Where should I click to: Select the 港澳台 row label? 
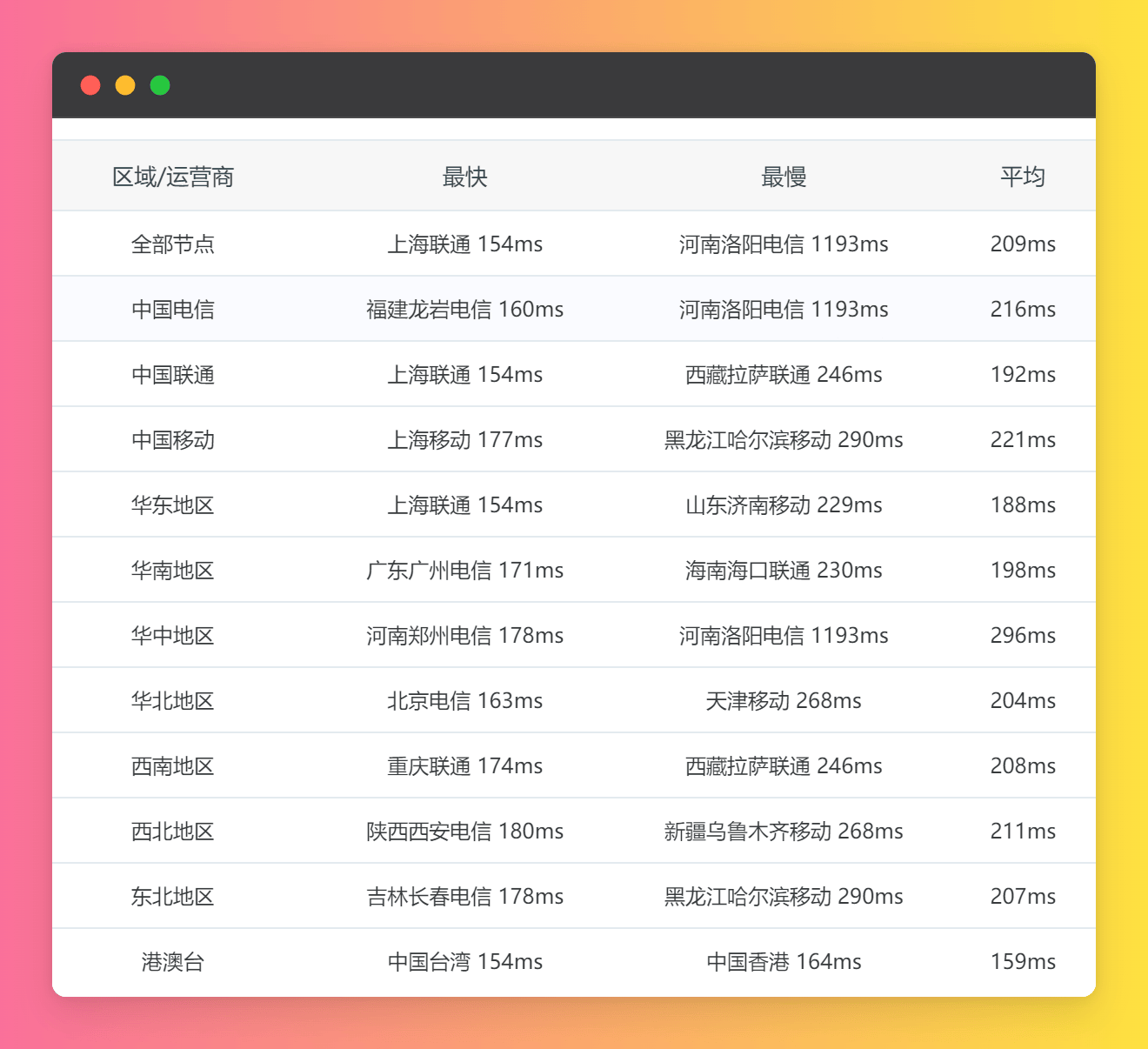tap(173, 962)
